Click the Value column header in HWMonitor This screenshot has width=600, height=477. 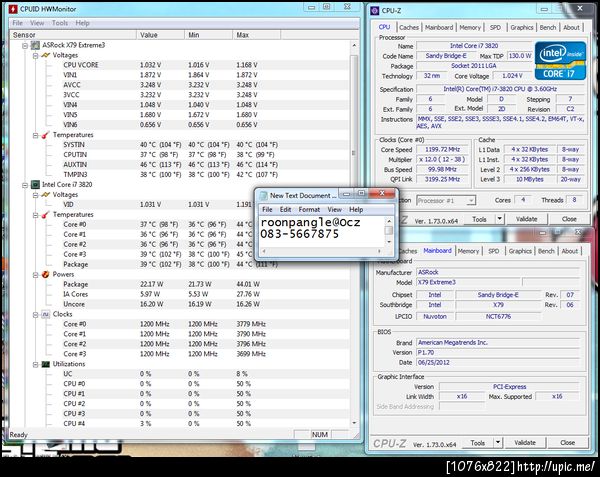tap(149, 34)
